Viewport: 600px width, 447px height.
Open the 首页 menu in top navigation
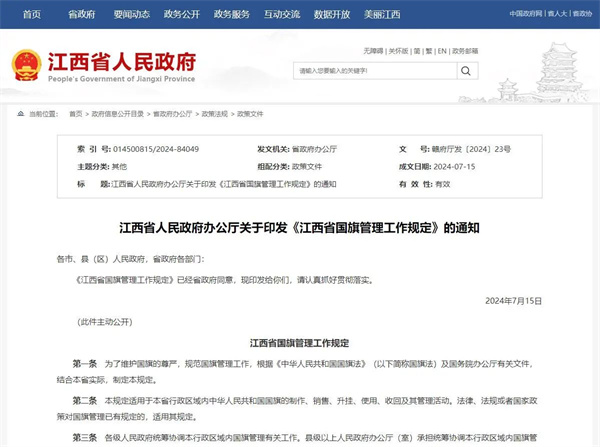point(32,15)
